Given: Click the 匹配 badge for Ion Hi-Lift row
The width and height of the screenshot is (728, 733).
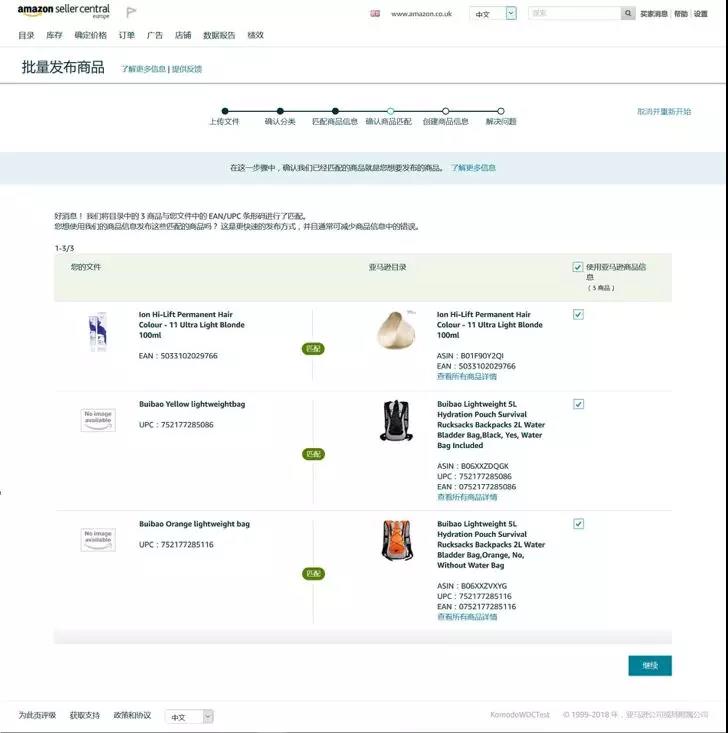Looking at the screenshot, I should [313, 349].
